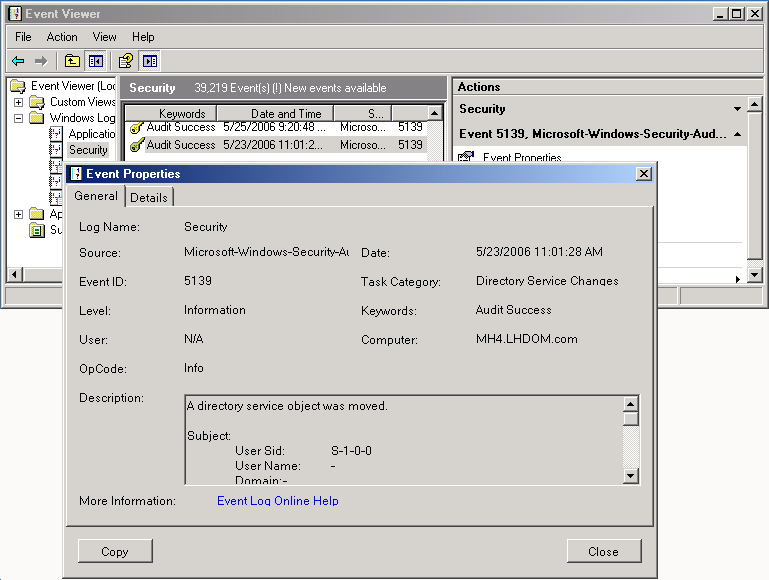The width and height of the screenshot is (769, 580).
Task: Select the Security log in tree
Action: [88, 150]
